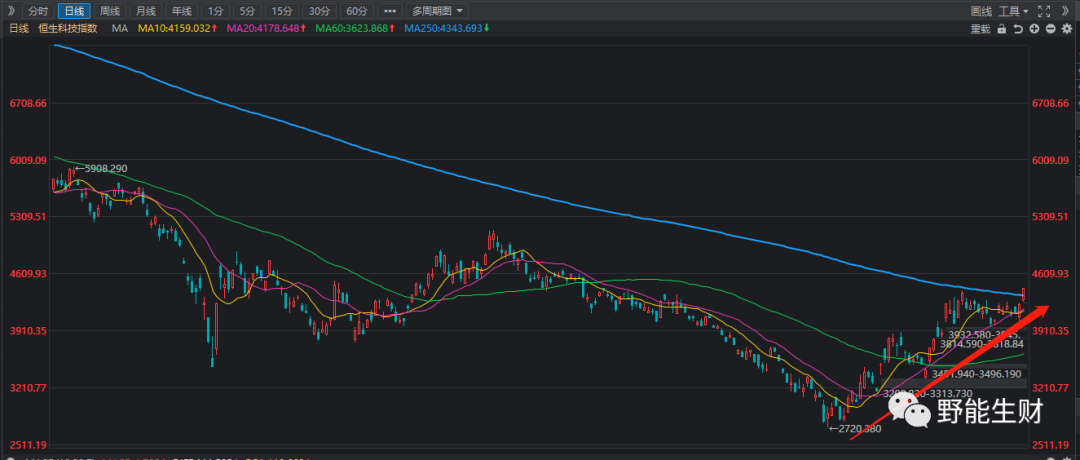
Task: Switch to 周线 weekly chart tab
Action: (110, 11)
